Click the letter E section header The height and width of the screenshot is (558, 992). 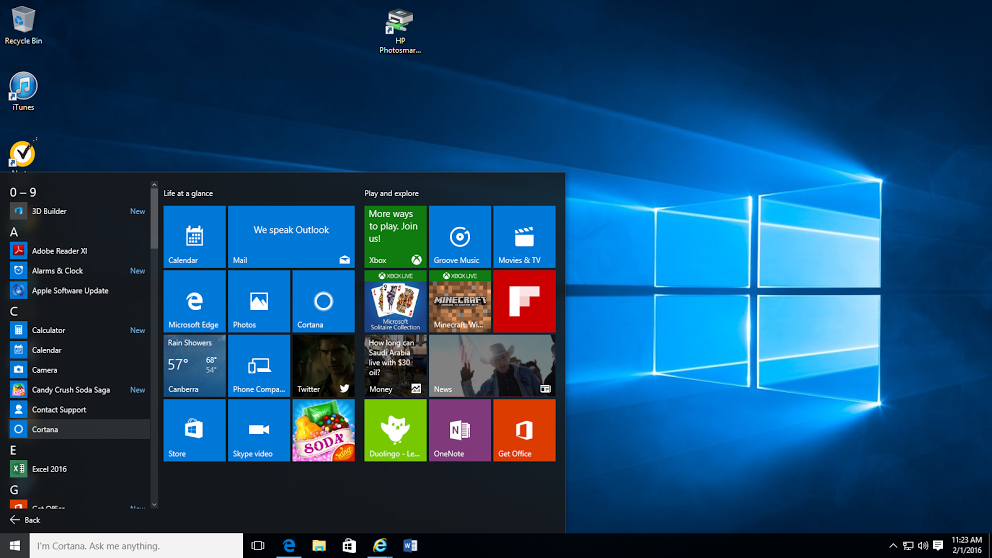pyautogui.click(x=13, y=450)
